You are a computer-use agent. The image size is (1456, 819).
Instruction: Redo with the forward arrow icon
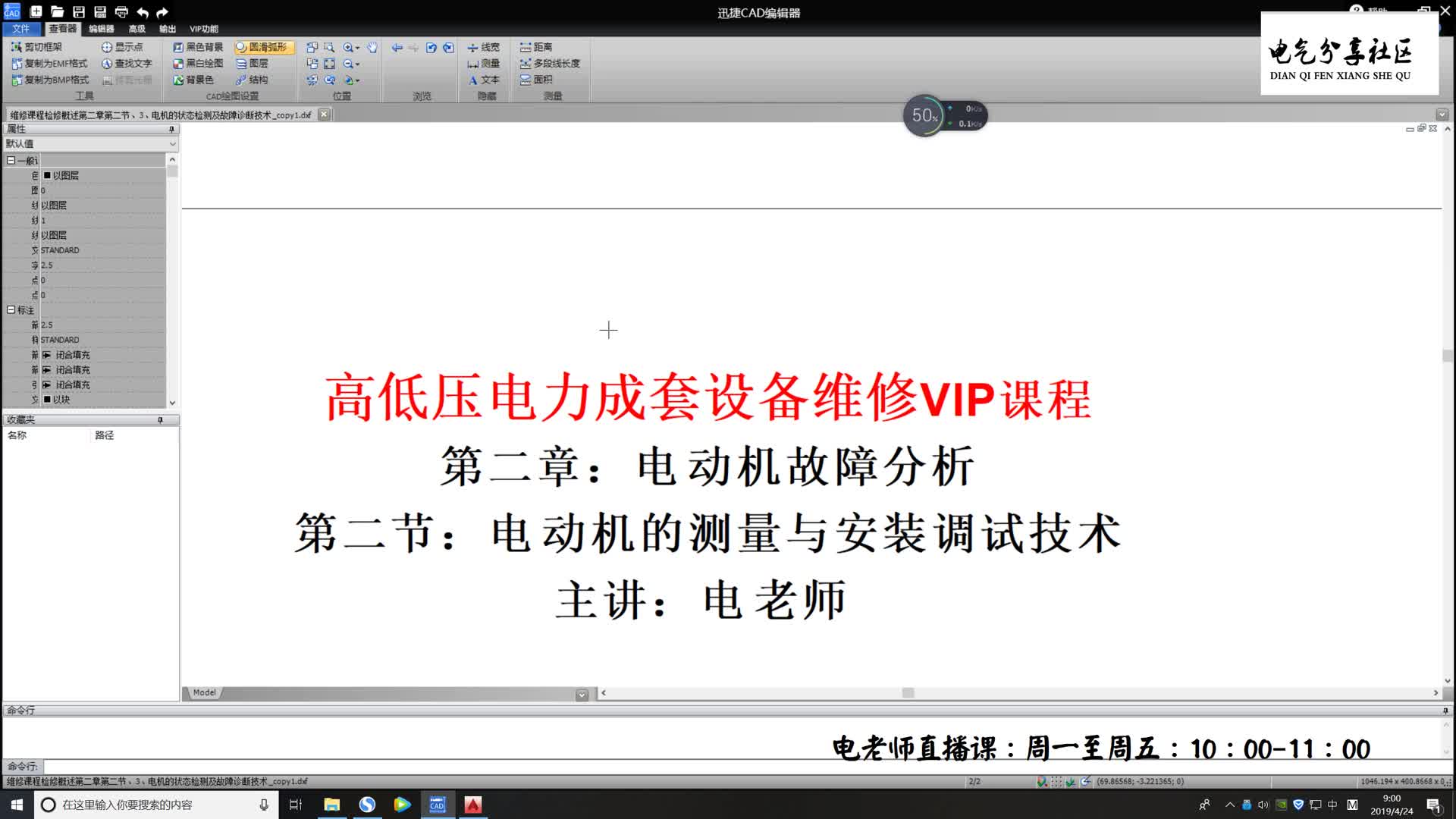tap(162, 11)
